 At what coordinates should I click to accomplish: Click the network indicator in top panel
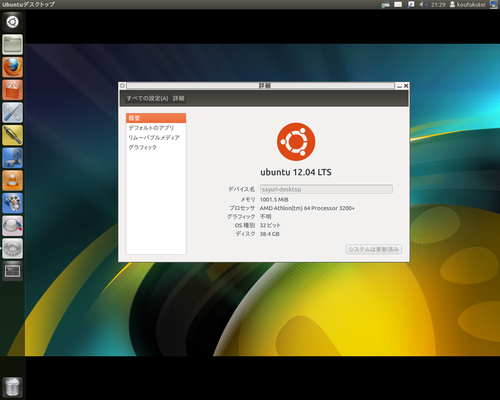(385, 4)
